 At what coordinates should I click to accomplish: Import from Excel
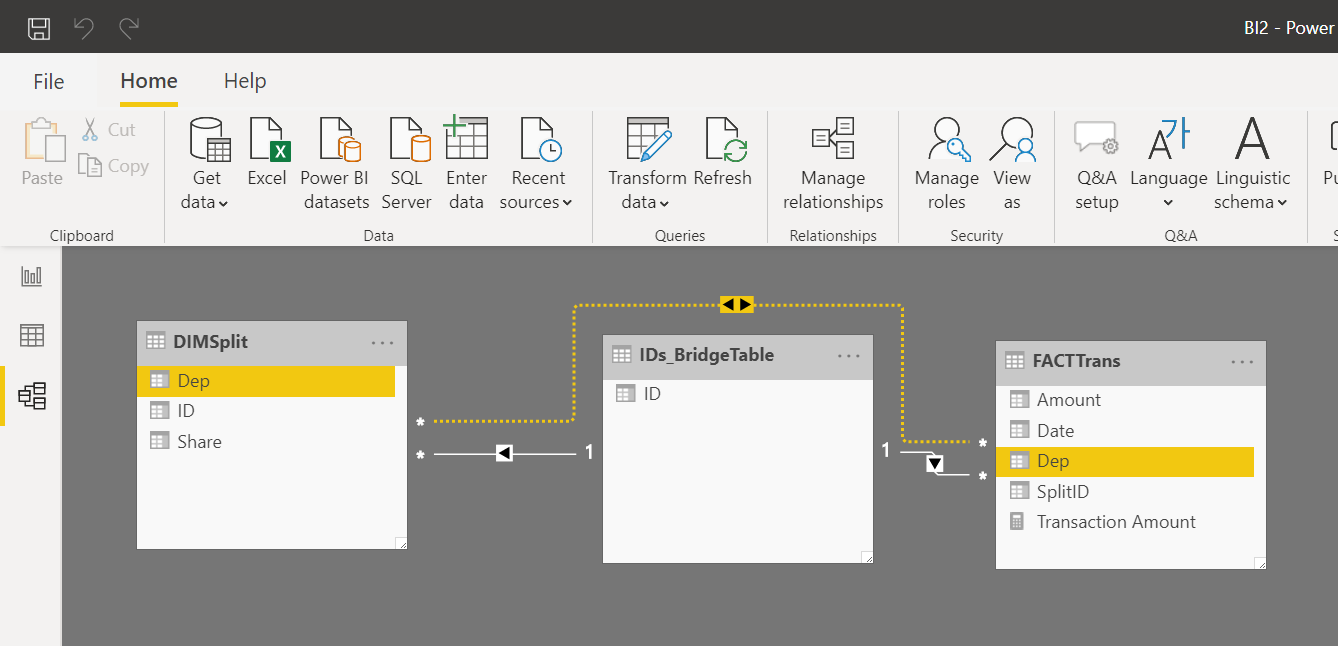click(267, 152)
